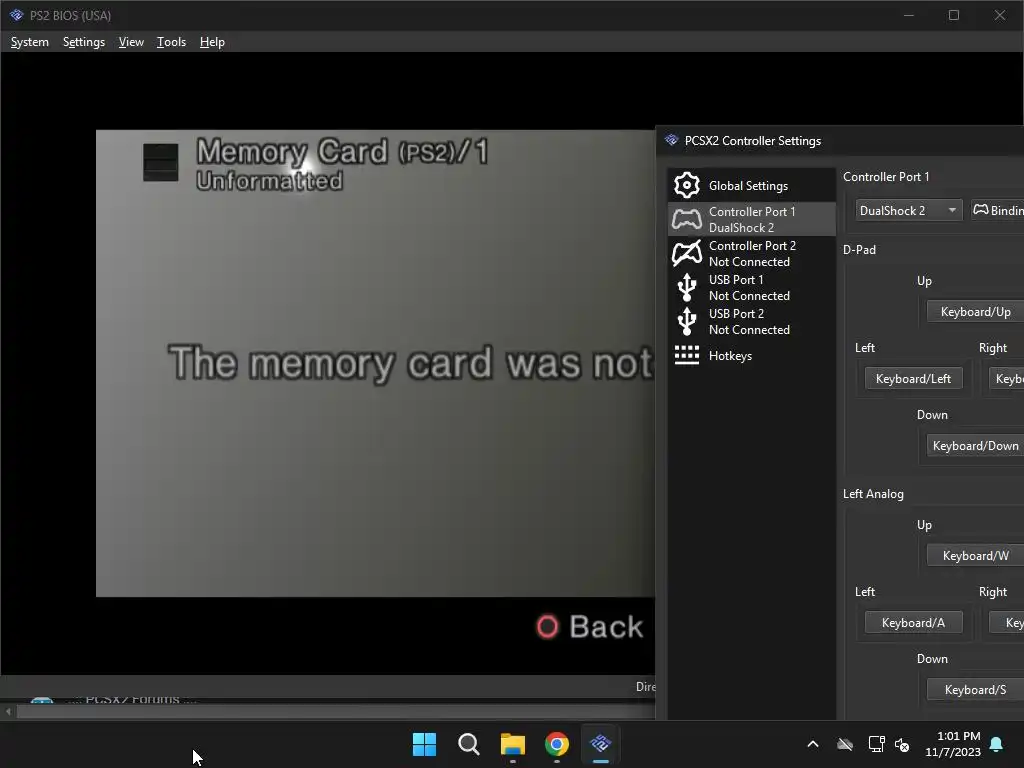Click the red circle Back icon
Viewport: 1024px width, 768px height.
pyautogui.click(x=547, y=627)
